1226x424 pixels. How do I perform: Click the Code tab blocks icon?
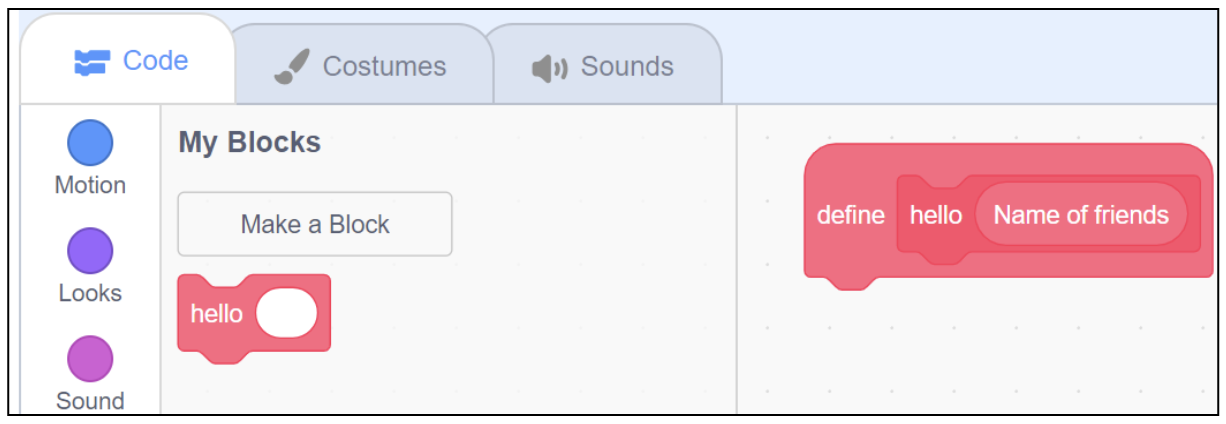point(92,62)
